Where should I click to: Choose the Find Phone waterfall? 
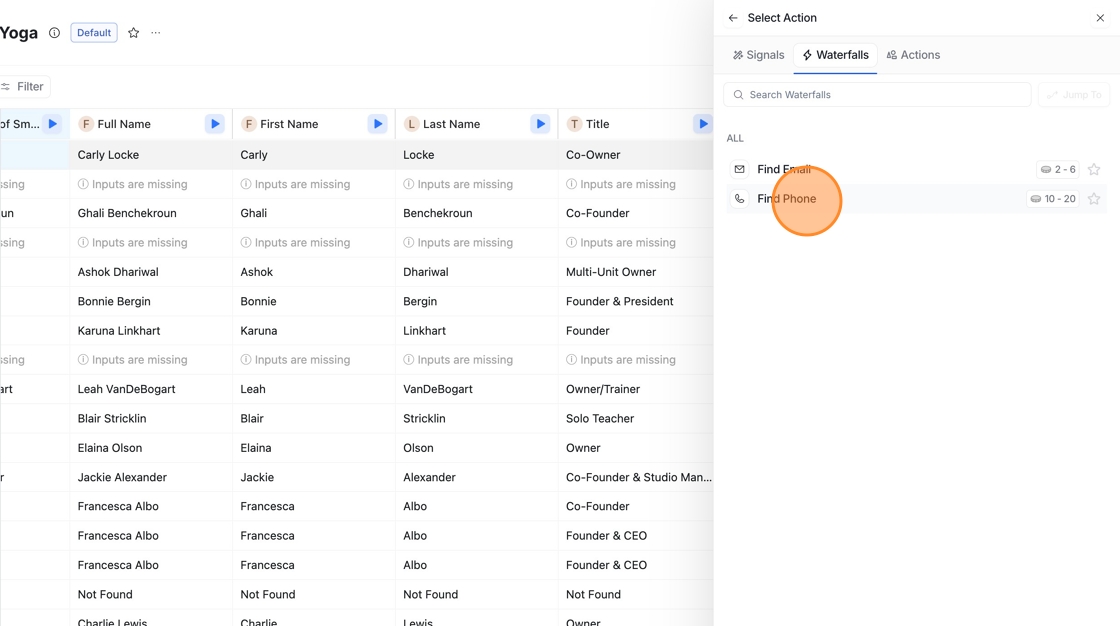pos(916,199)
